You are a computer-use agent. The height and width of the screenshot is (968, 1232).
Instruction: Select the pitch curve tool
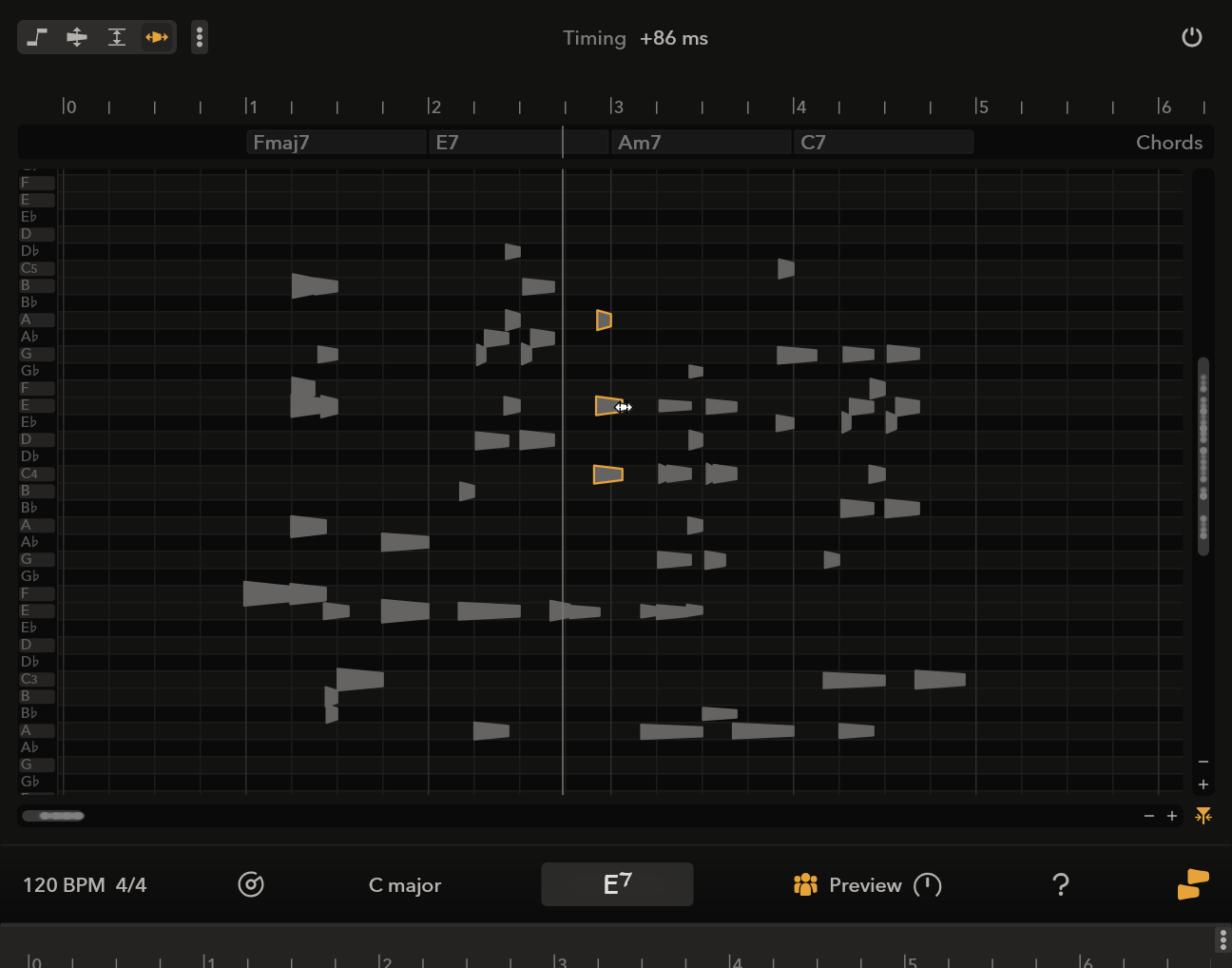tap(37, 37)
